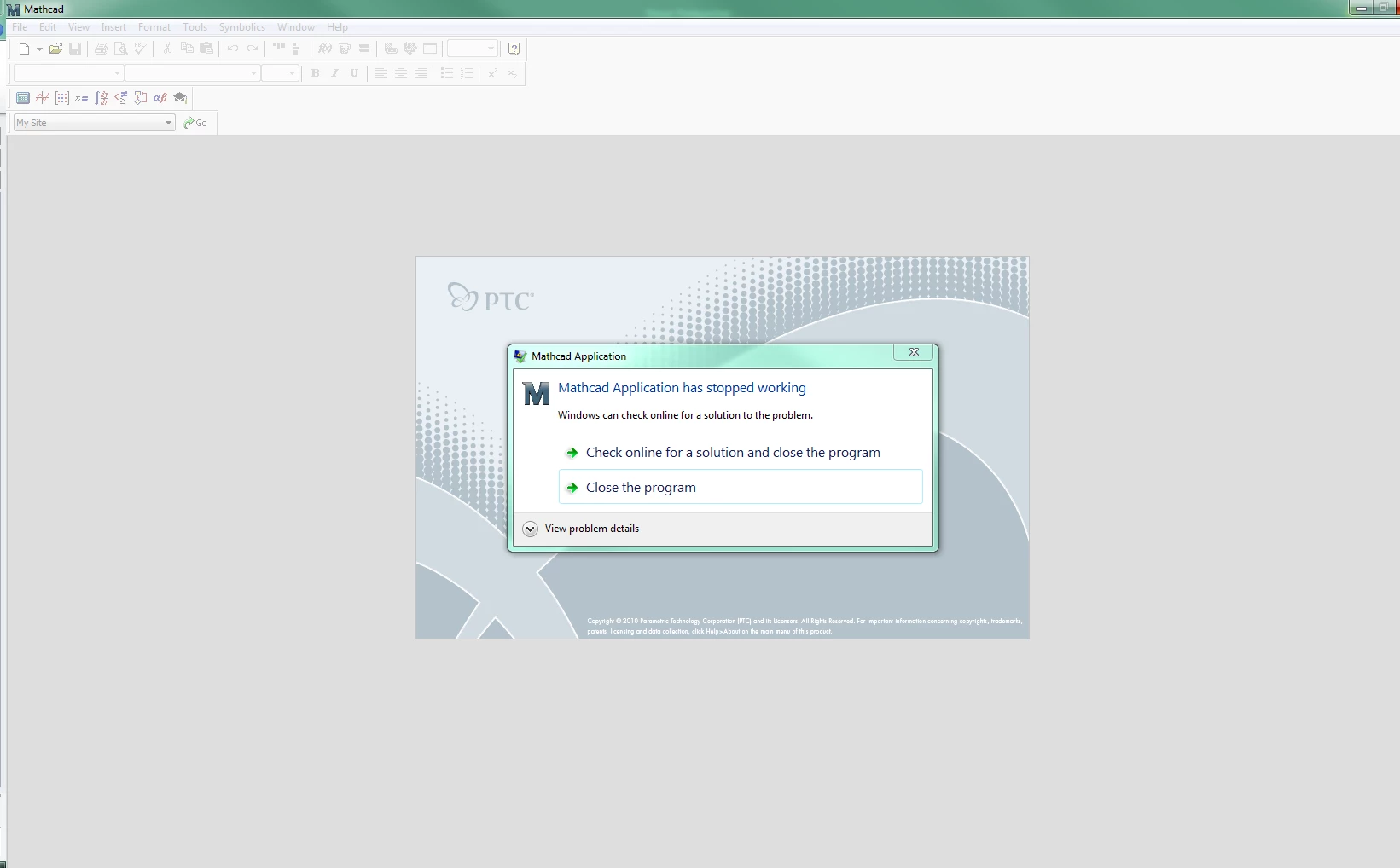The height and width of the screenshot is (868, 1400).
Task: Open the Insert menu
Action: [x=113, y=27]
